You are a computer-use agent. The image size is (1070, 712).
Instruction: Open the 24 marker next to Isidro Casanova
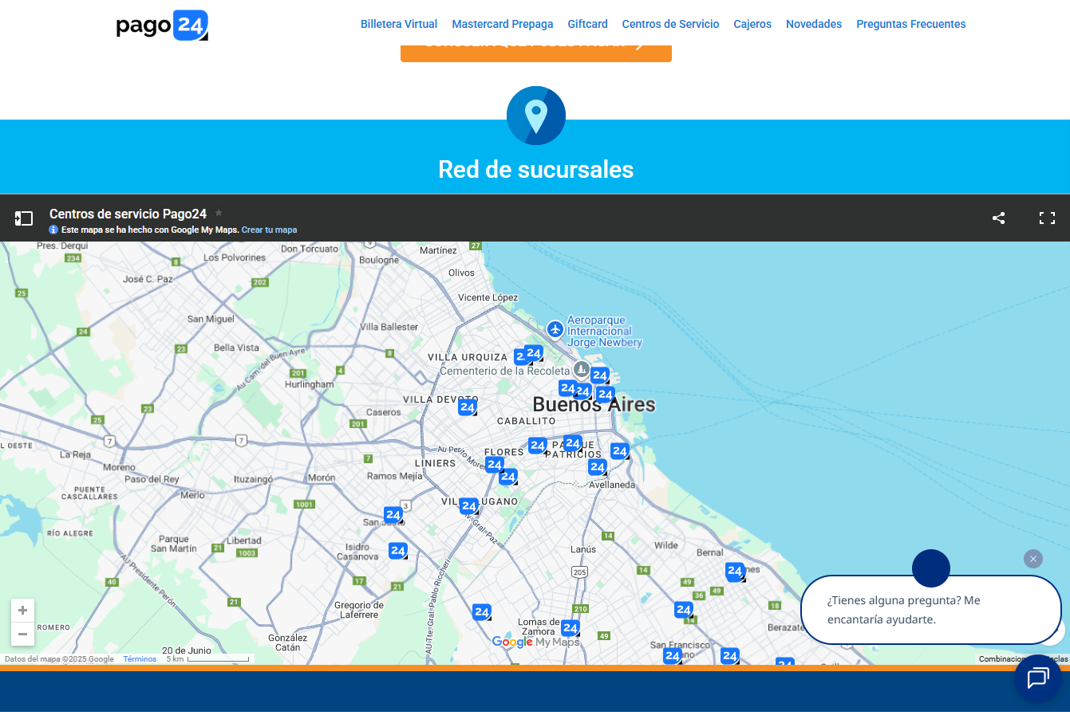pyautogui.click(x=398, y=550)
